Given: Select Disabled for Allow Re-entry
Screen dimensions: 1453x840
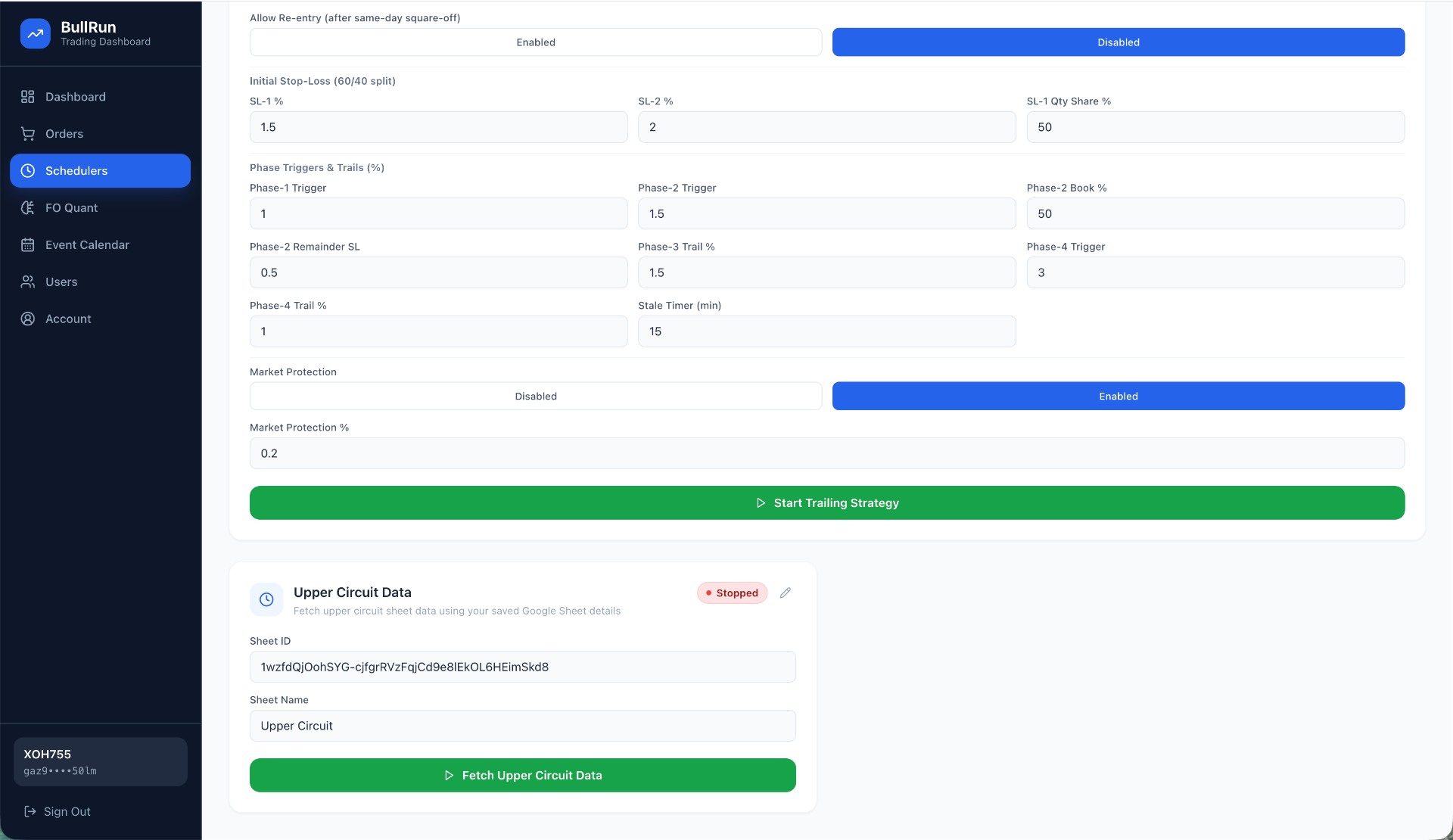Looking at the screenshot, I should tap(1119, 42).
